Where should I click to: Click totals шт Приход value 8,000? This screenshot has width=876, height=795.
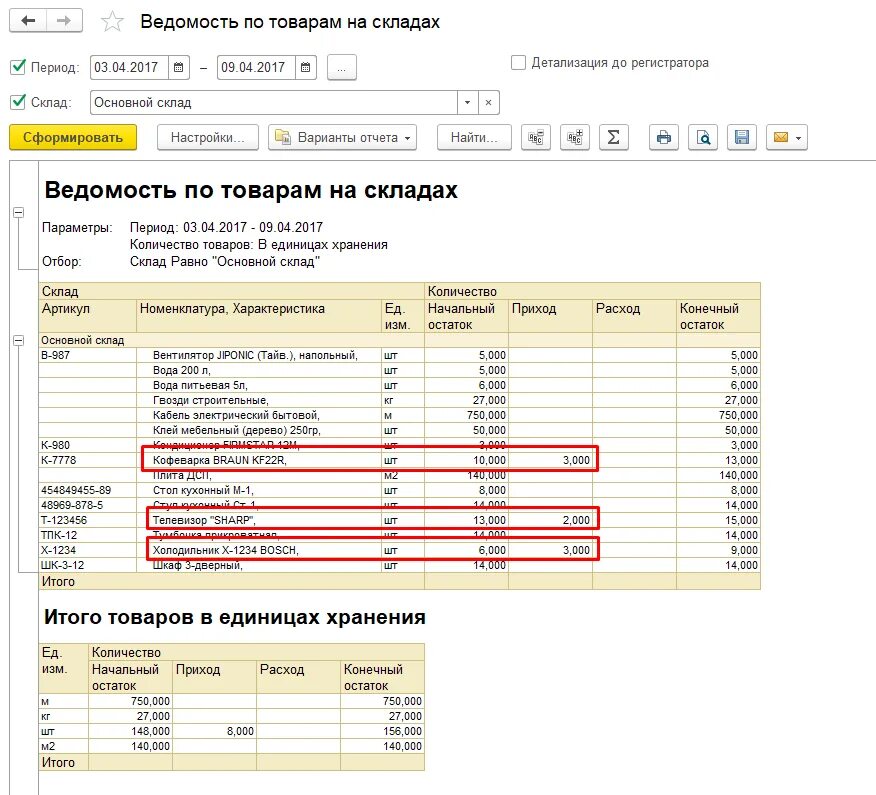(x=240, y=731)
